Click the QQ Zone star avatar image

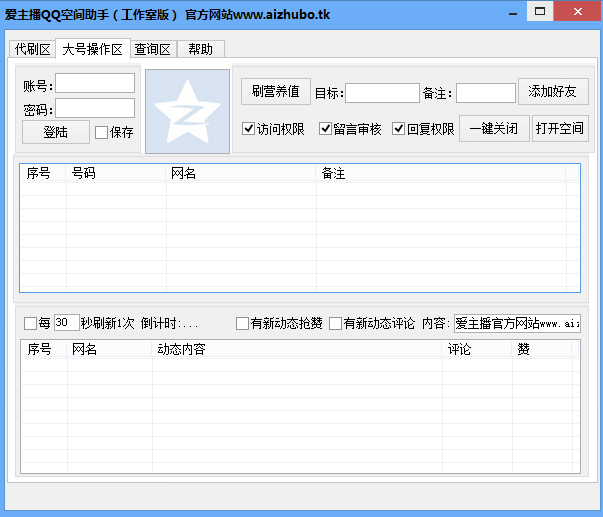click(x=187, y=111)
